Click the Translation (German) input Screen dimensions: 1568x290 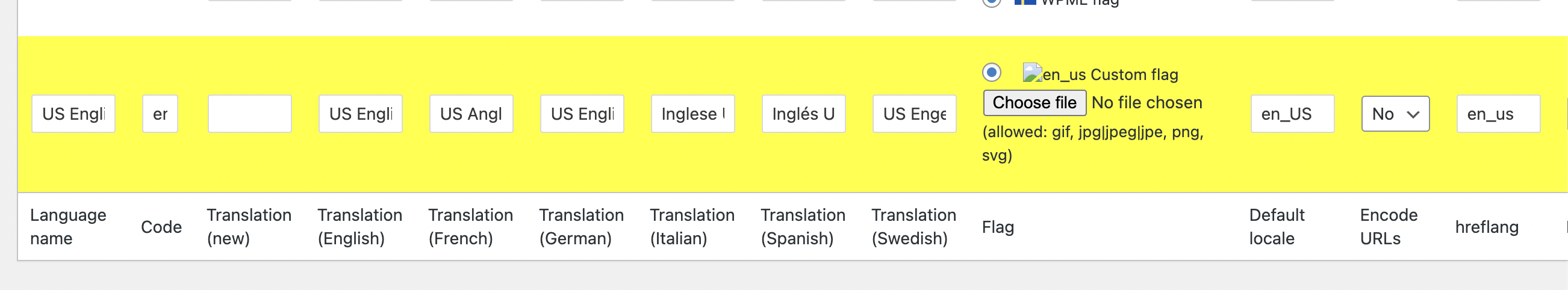582,114
